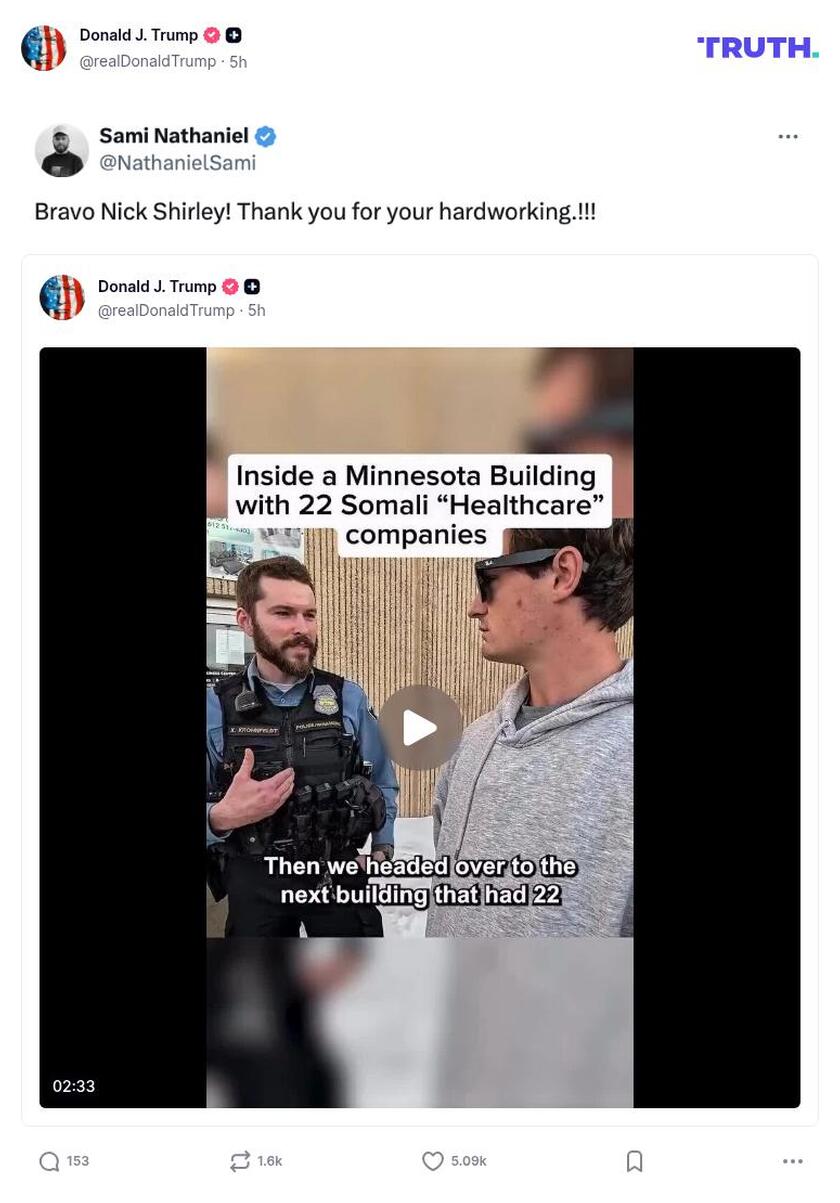Click the 02:33 video duration label

[74, 1086]
